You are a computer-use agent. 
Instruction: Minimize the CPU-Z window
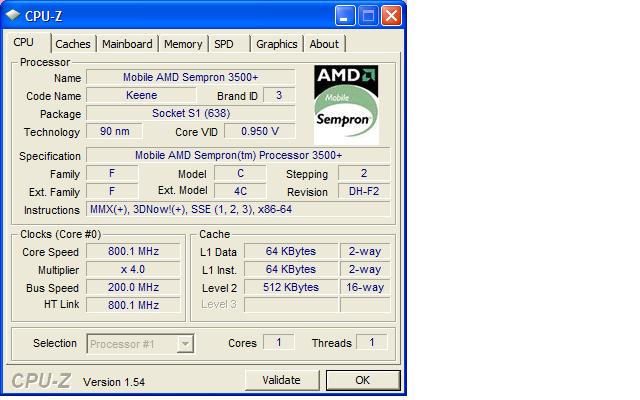[x=345, y=16]
